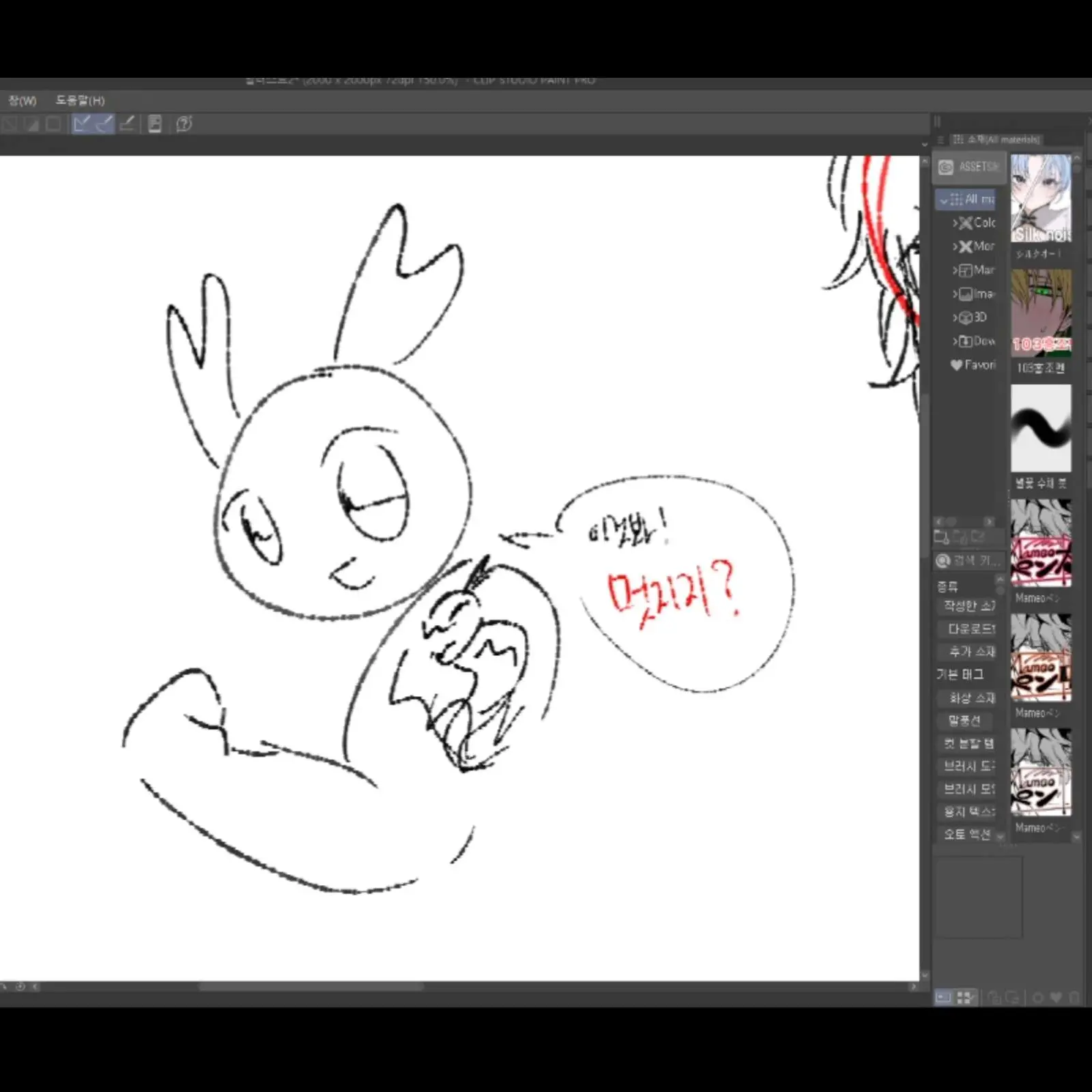Open Clip Studio tablet settings icon
The width and height of the screenshot is (1092, 1092).
tap(155, 124)
